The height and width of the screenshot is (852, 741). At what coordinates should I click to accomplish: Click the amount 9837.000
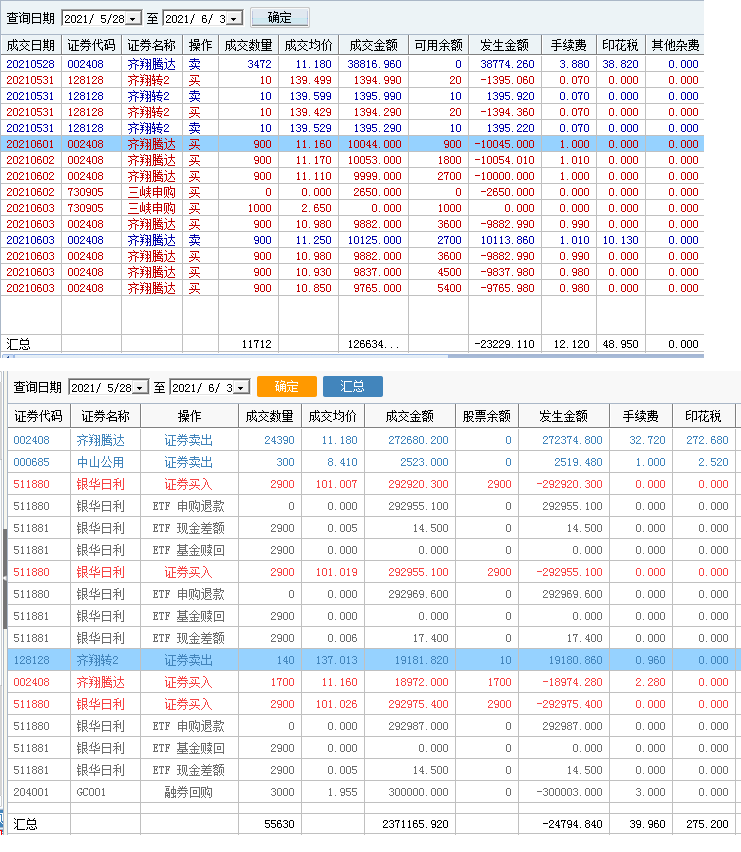[377, 272]
